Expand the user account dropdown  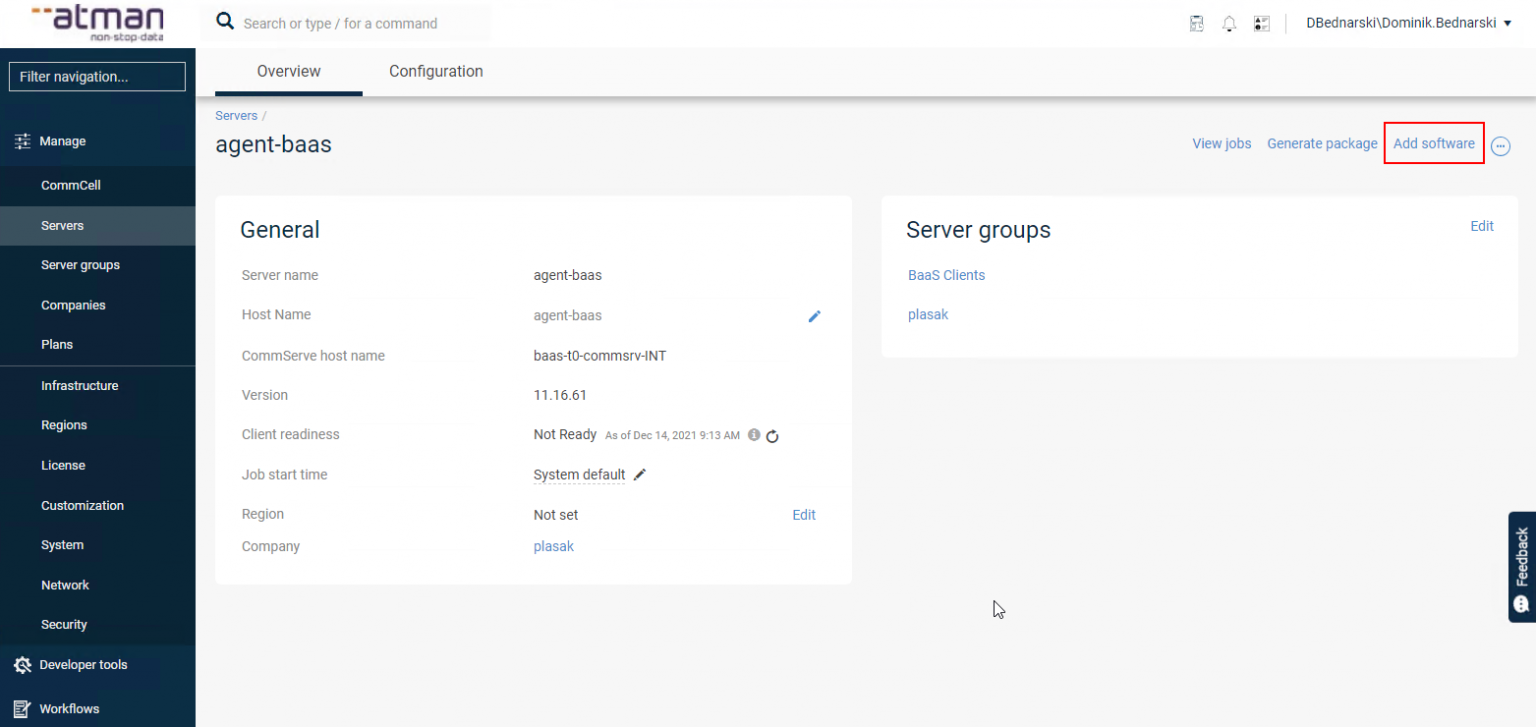[x=1408, y=23]
